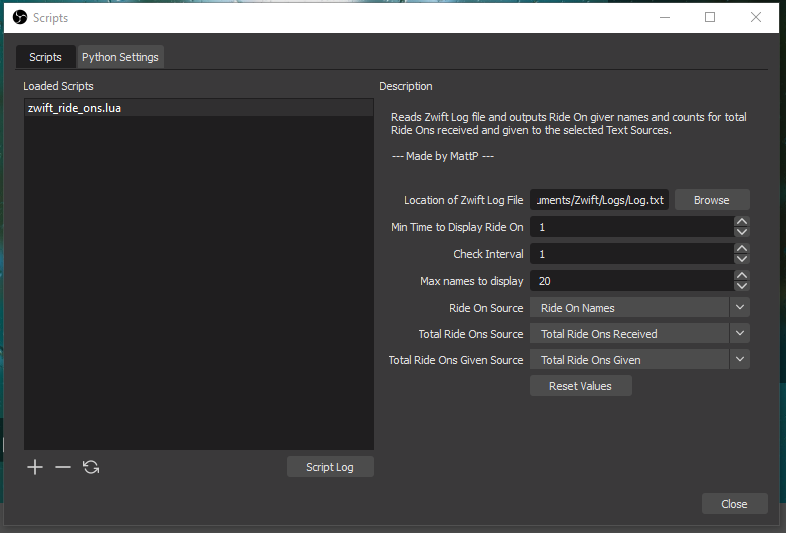The width and height of the screenshot is (786, 533).
Task: Open the Script Log
Action: 329,467
